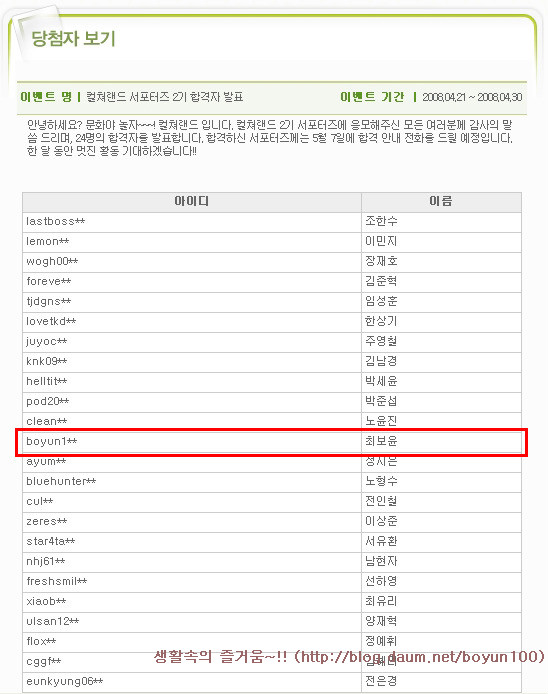The width and height of the screenshot is (548, 694).
Task: Click the 이름 column header
Action: [441, 202]
